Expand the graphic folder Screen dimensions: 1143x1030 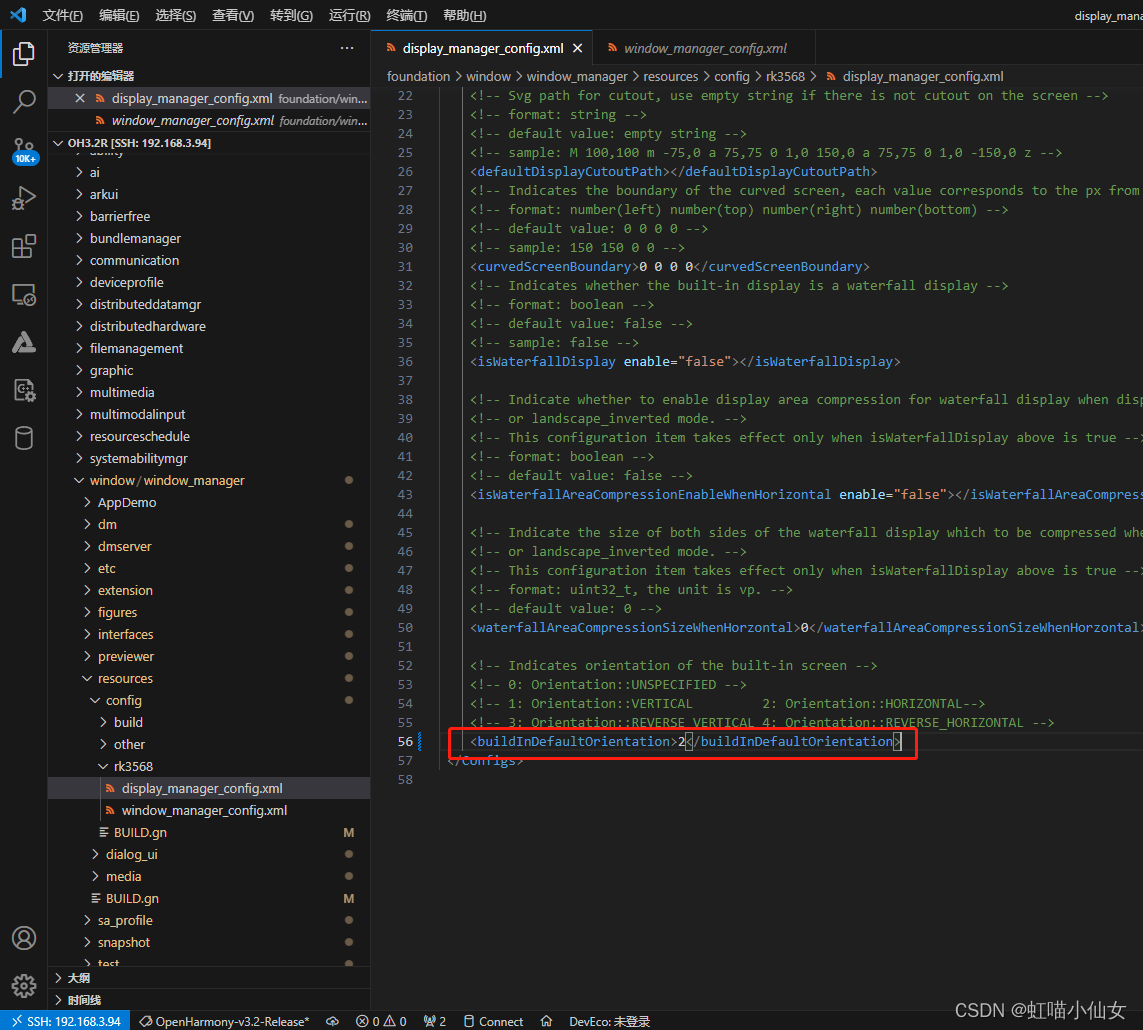[x=208, y=370]
